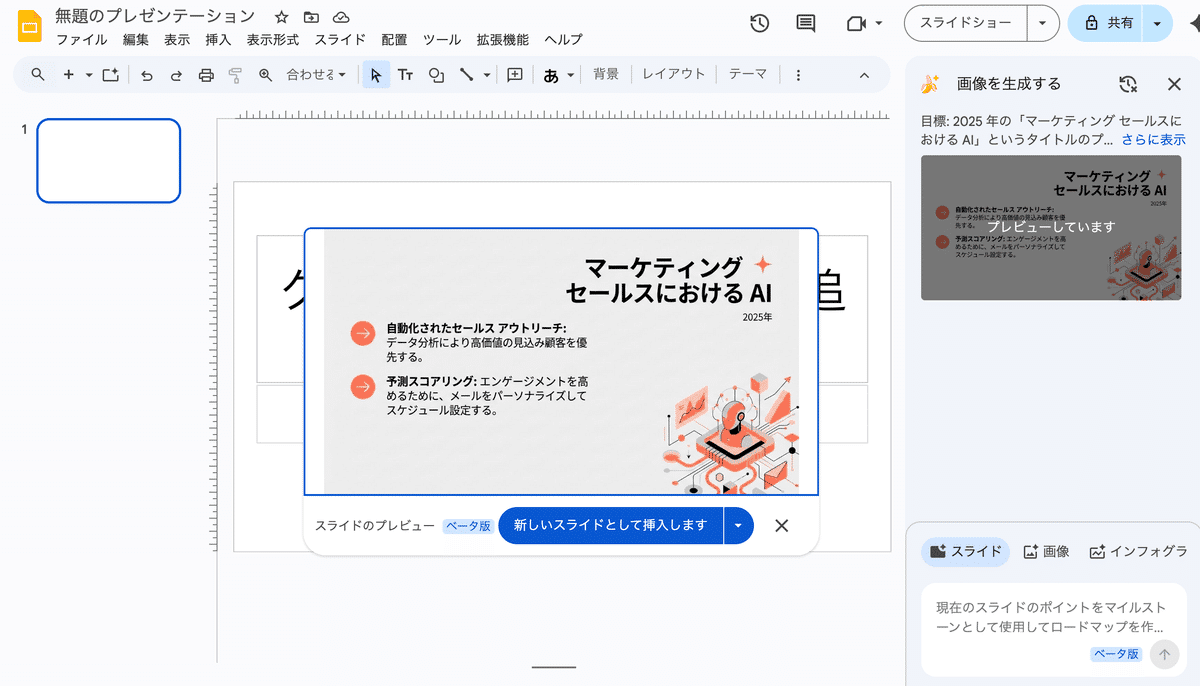Image resolution: width=1200 pixels, height=686 pixels.
Task: Close the slide preview popup
Action: pyautogui.click(x=782, y=525)
